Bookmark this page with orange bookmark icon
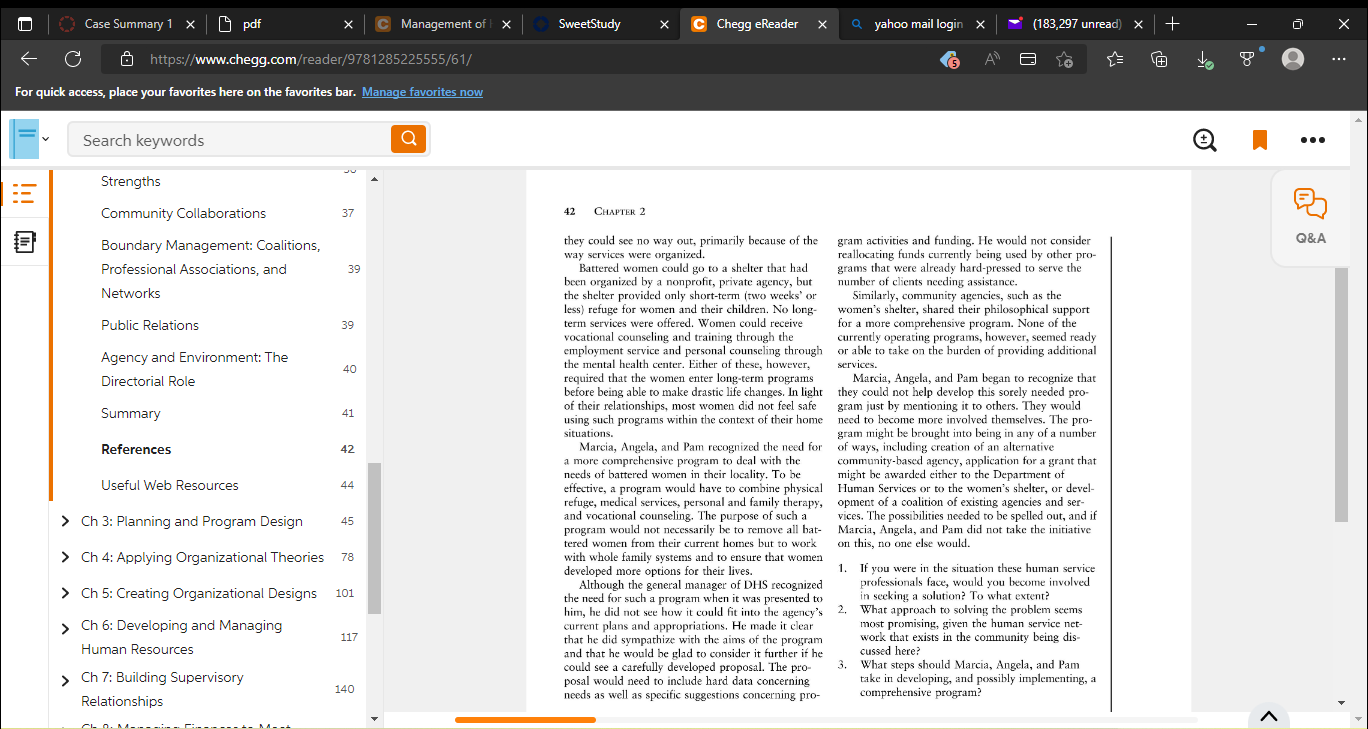 click(x=1260, y=140)
